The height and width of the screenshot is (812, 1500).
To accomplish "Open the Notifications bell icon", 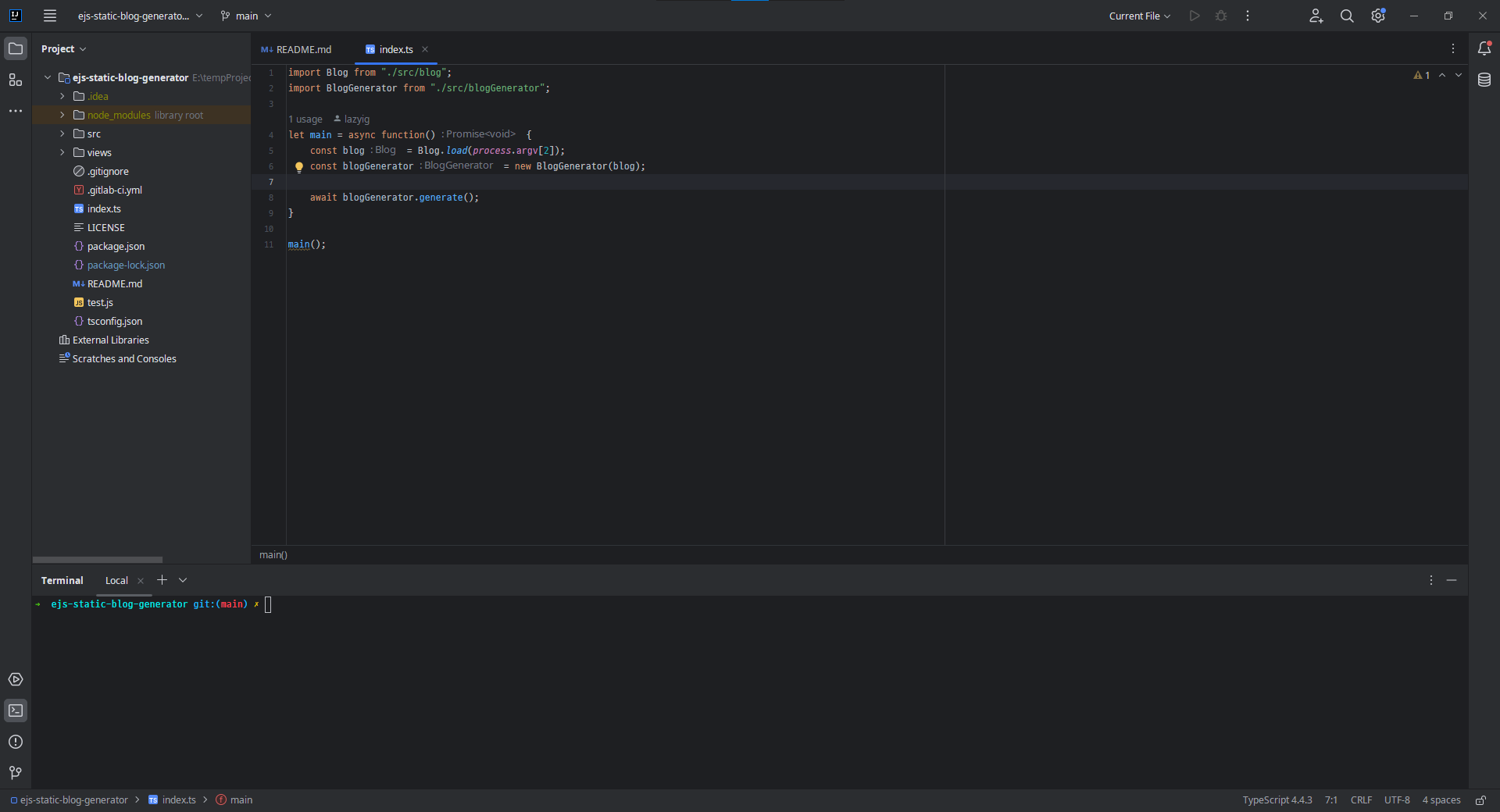I will [x=1484, y=48].
